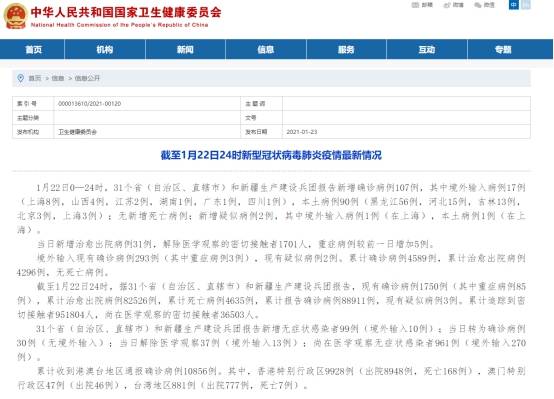The width and height of the screenshot is (554, 399).
Task: Open the 首页 home navigation tab
Action: pos(33,49)
